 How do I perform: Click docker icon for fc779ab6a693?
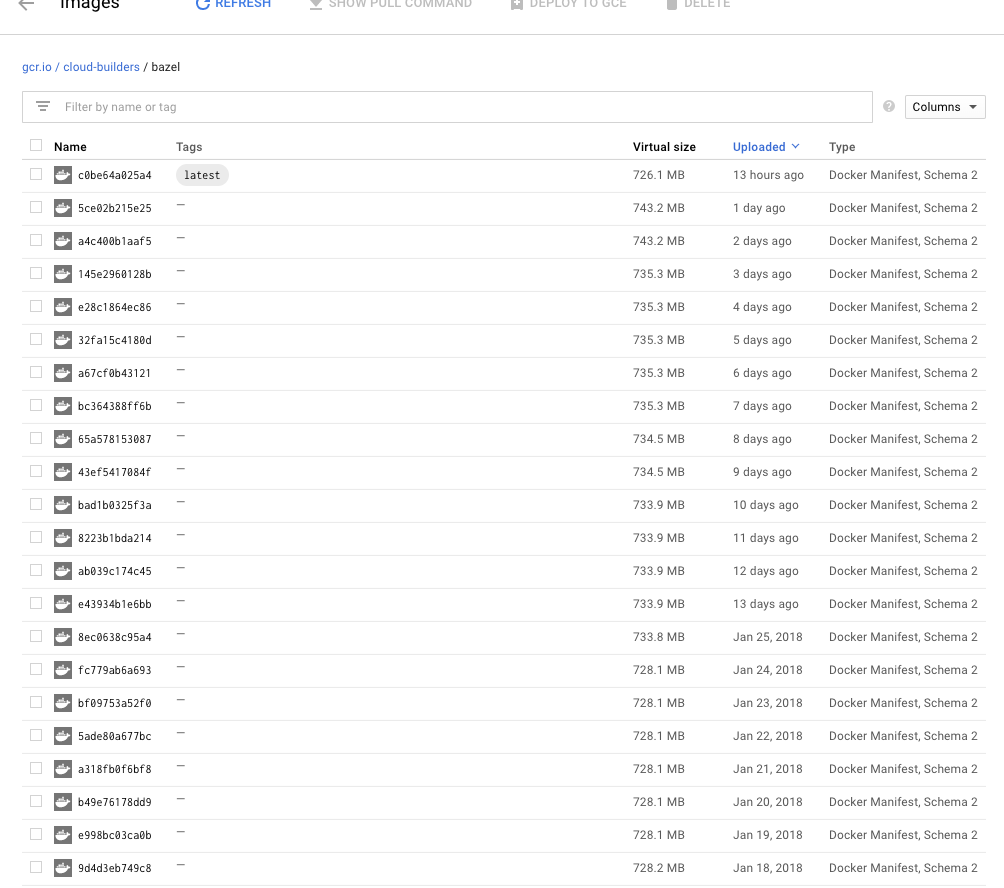[63, 670]
